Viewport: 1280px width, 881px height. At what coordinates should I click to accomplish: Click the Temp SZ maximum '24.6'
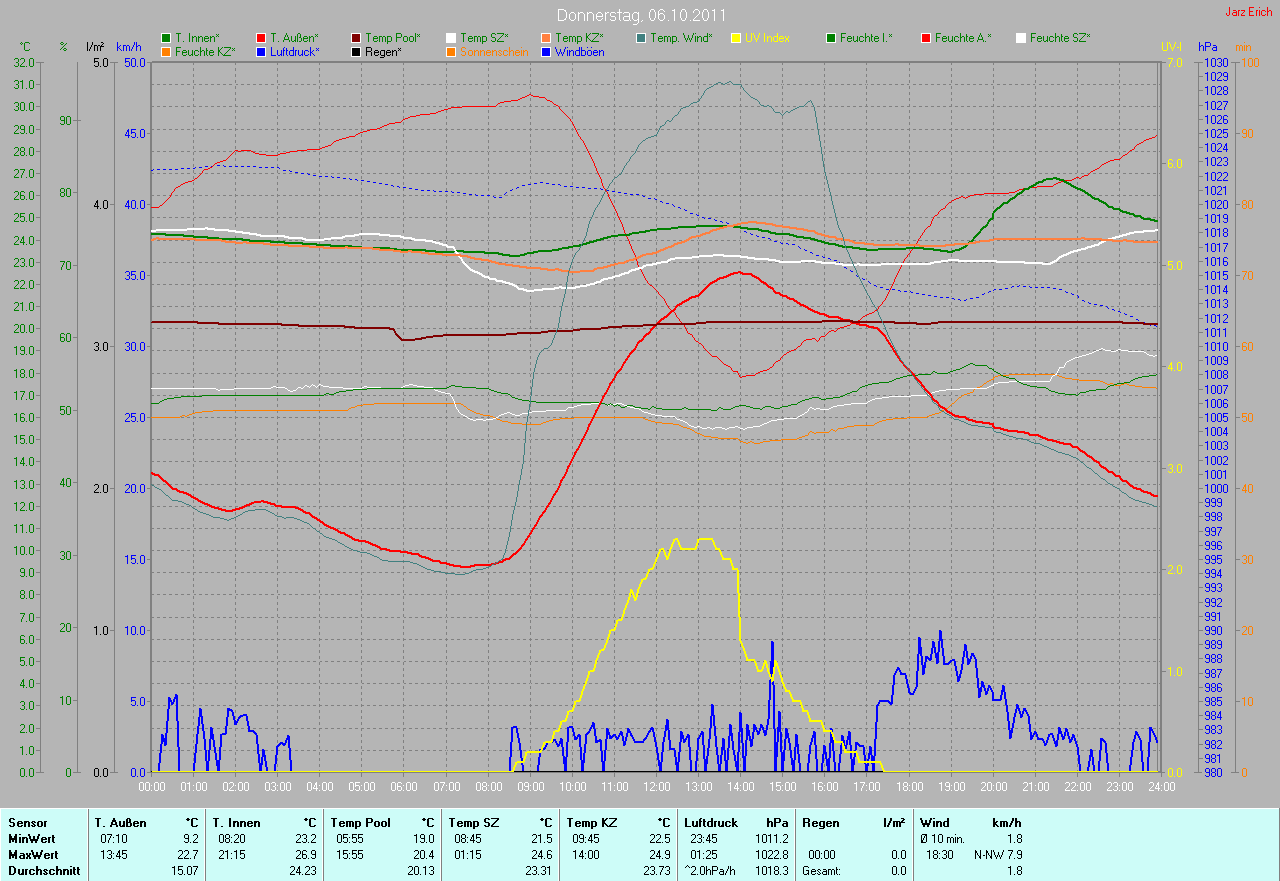click(x=542, y=855)
